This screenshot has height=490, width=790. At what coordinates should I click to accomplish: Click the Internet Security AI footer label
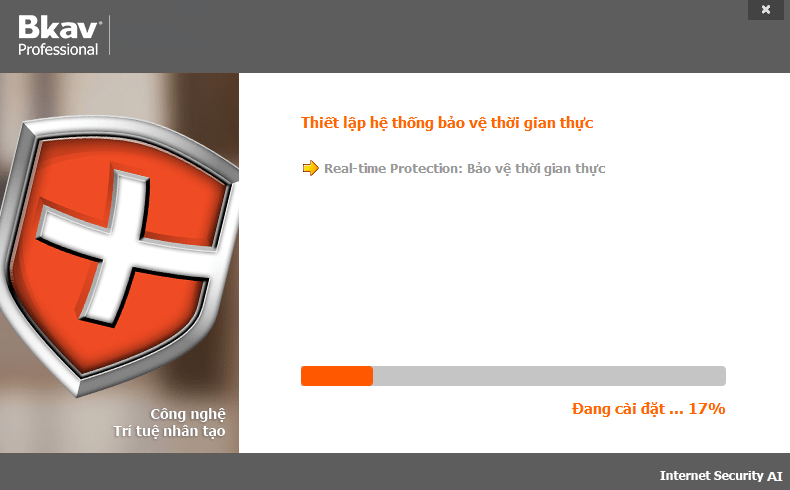click(x=721, y=476)
